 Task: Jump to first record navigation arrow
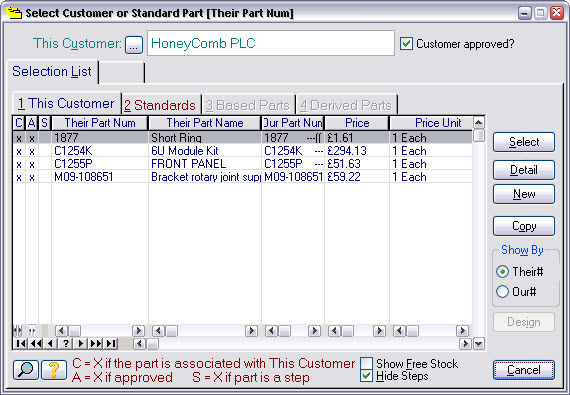point(21,343)
